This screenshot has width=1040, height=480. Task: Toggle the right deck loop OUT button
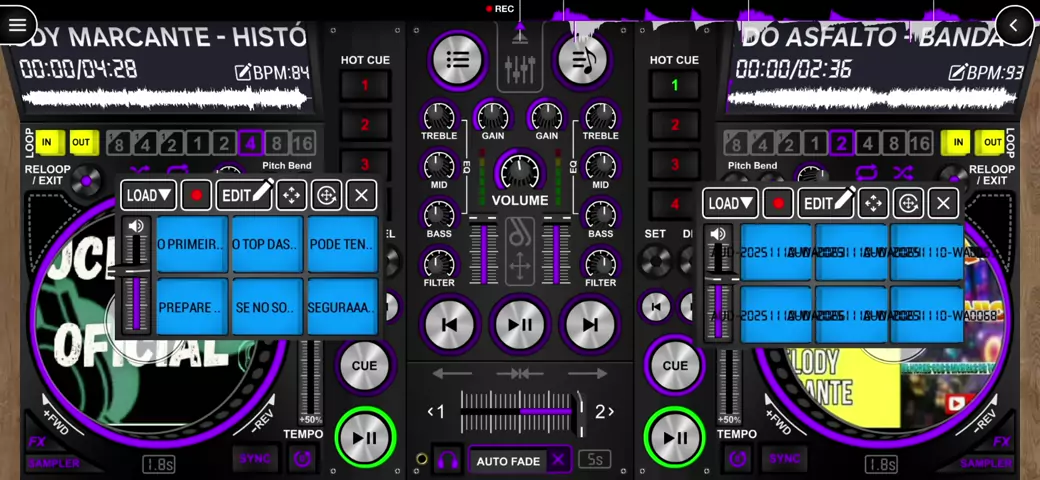pyautogui.click(x=992, y=142)
